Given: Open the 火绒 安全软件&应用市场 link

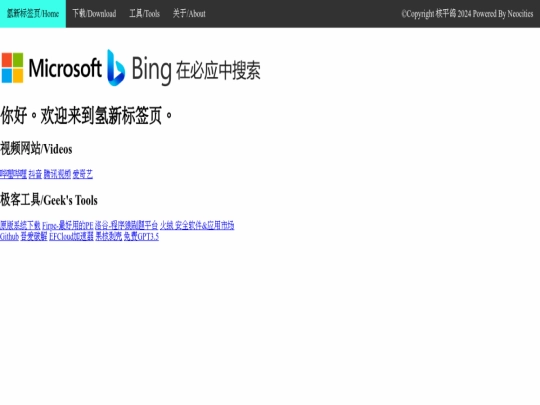Looking at the screenshot, I should tap(197, 226).
